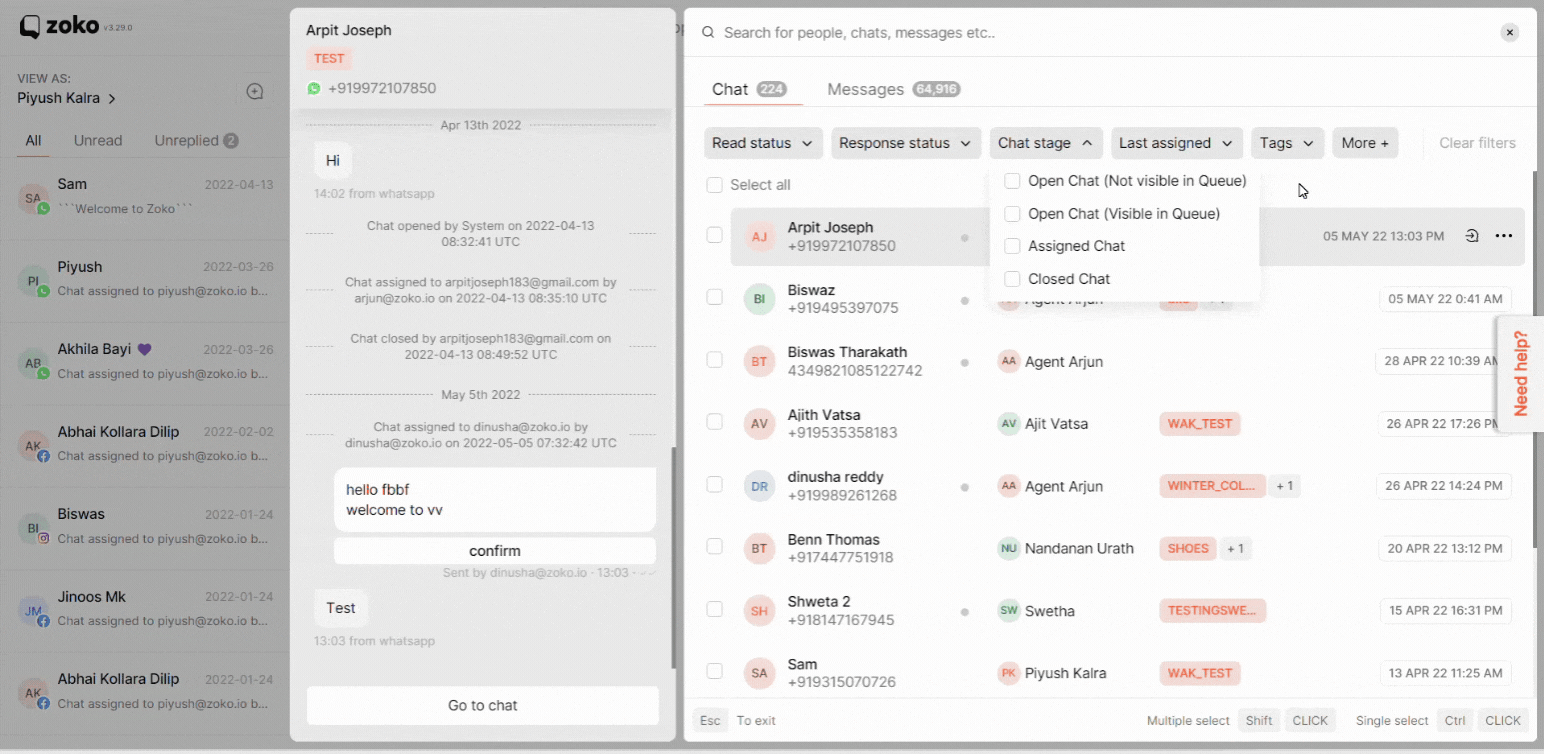Click Instagram badge on Biswas sidebar avatar
Screen dimensions: 1544x754
43,538
